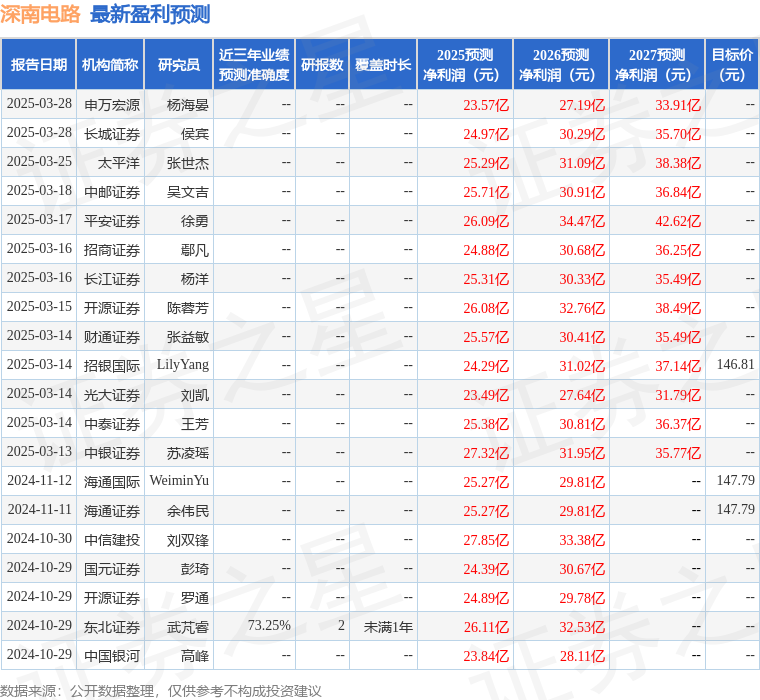Select the 研究员 column header

[x=179, y=65]
